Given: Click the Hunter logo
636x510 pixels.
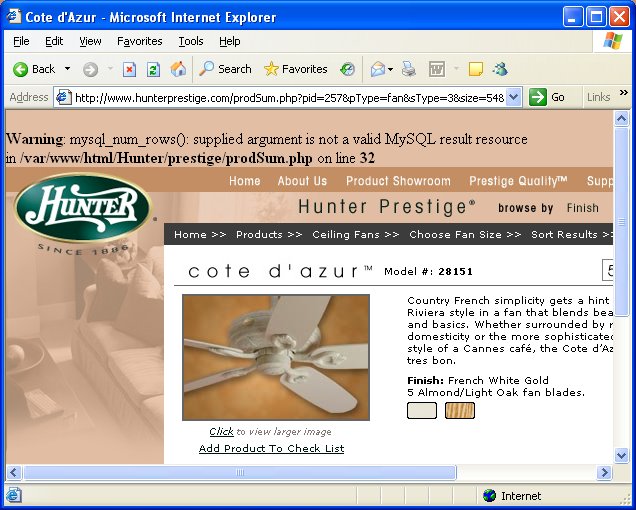Looking at the screenshot, I should (x=83, y=207).
